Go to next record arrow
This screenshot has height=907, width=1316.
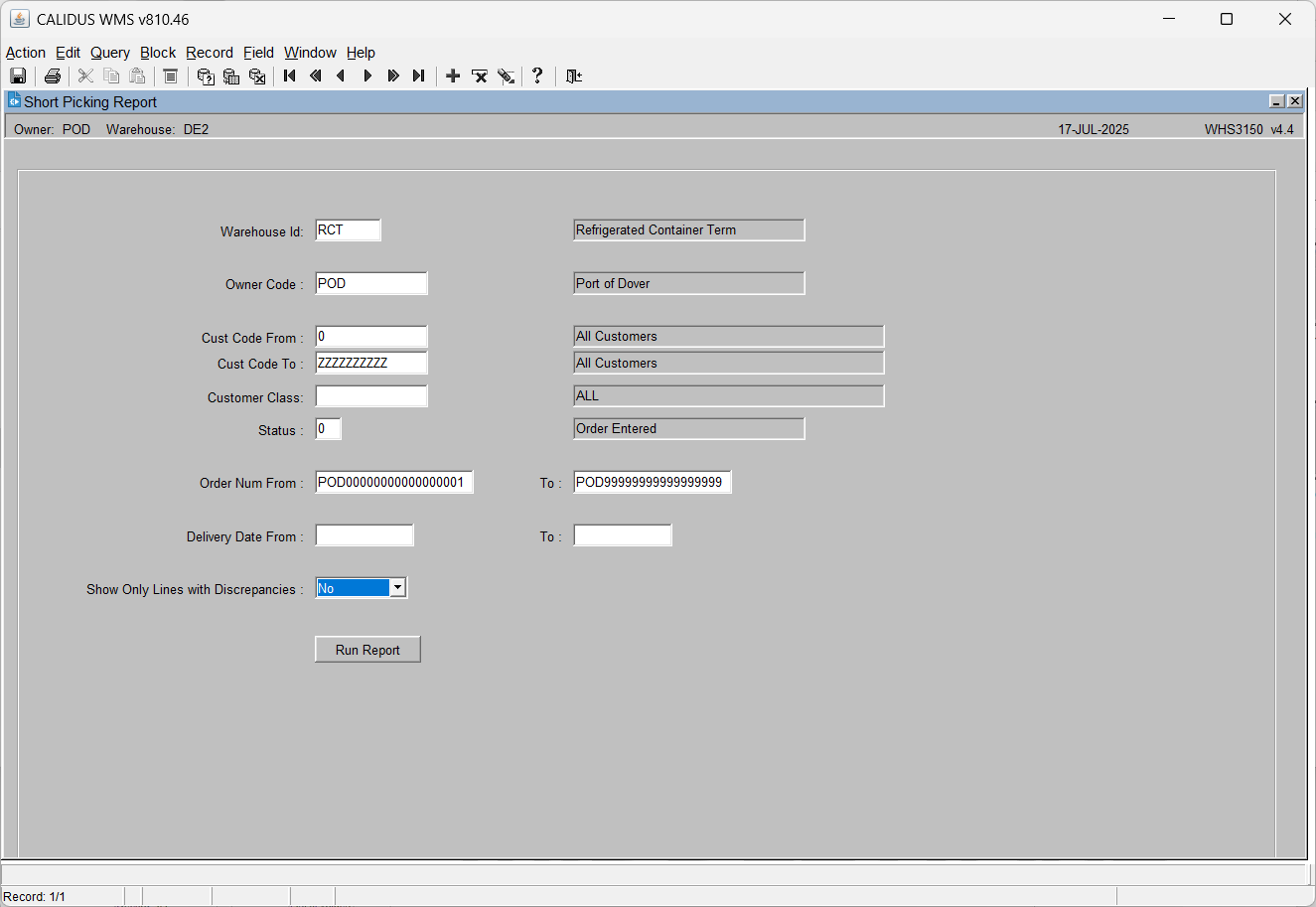pyautogui.click(x=367, y=76)
